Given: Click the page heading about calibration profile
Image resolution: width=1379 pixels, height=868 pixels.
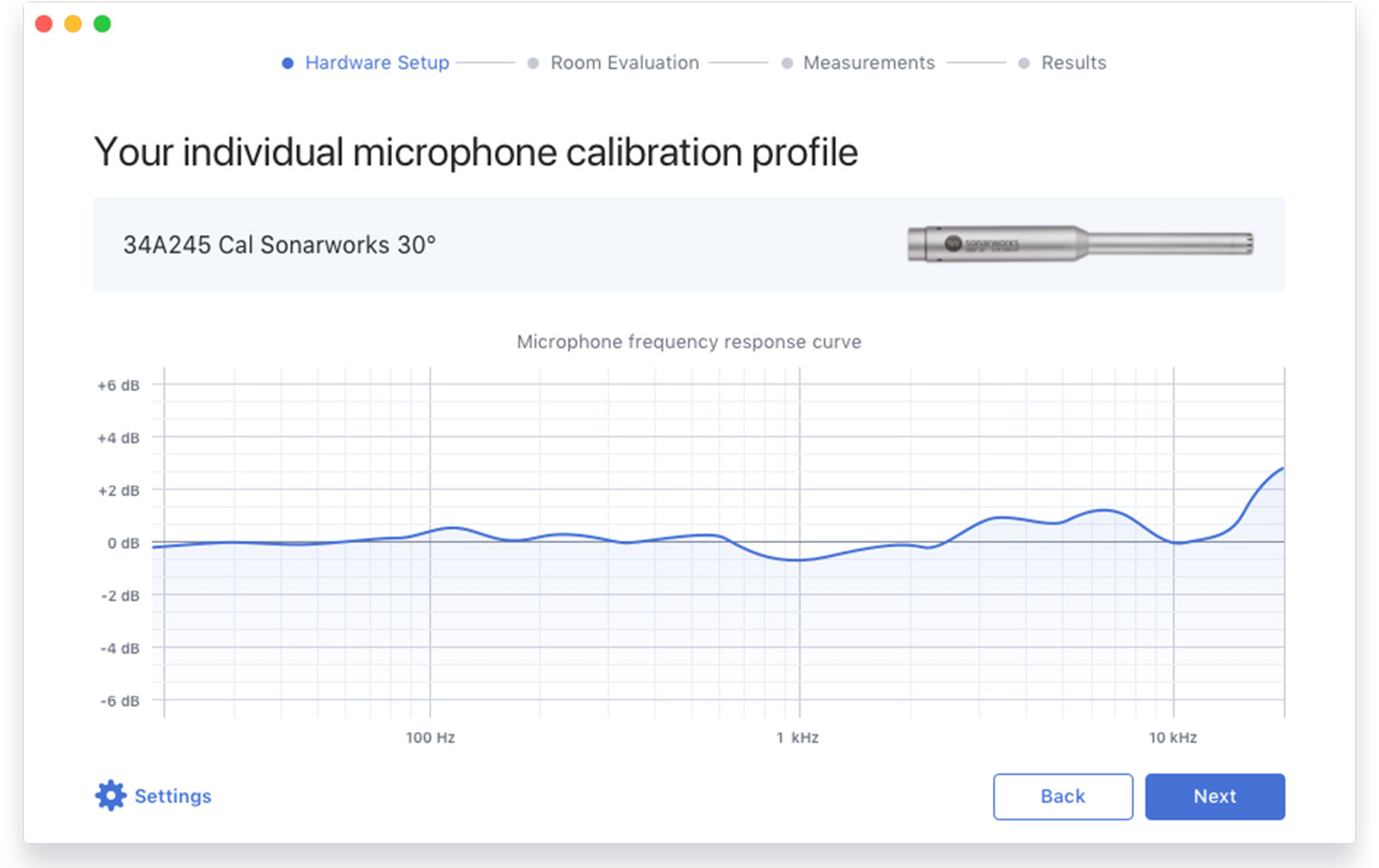Looking at the screenshot, I should [476, 153].
